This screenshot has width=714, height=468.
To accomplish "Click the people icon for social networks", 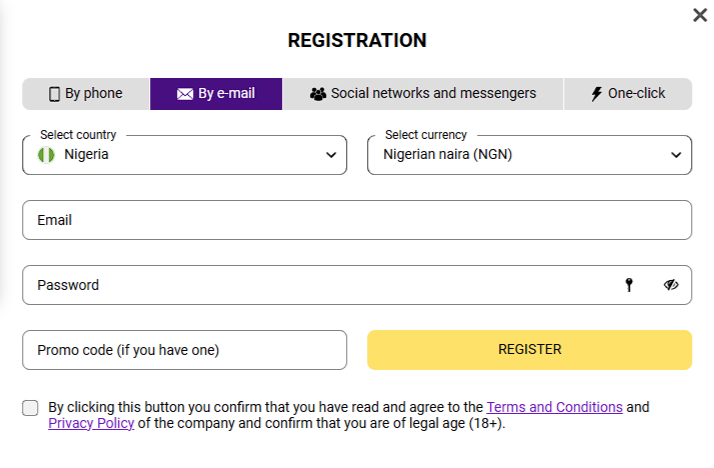I will click(318, 94).
